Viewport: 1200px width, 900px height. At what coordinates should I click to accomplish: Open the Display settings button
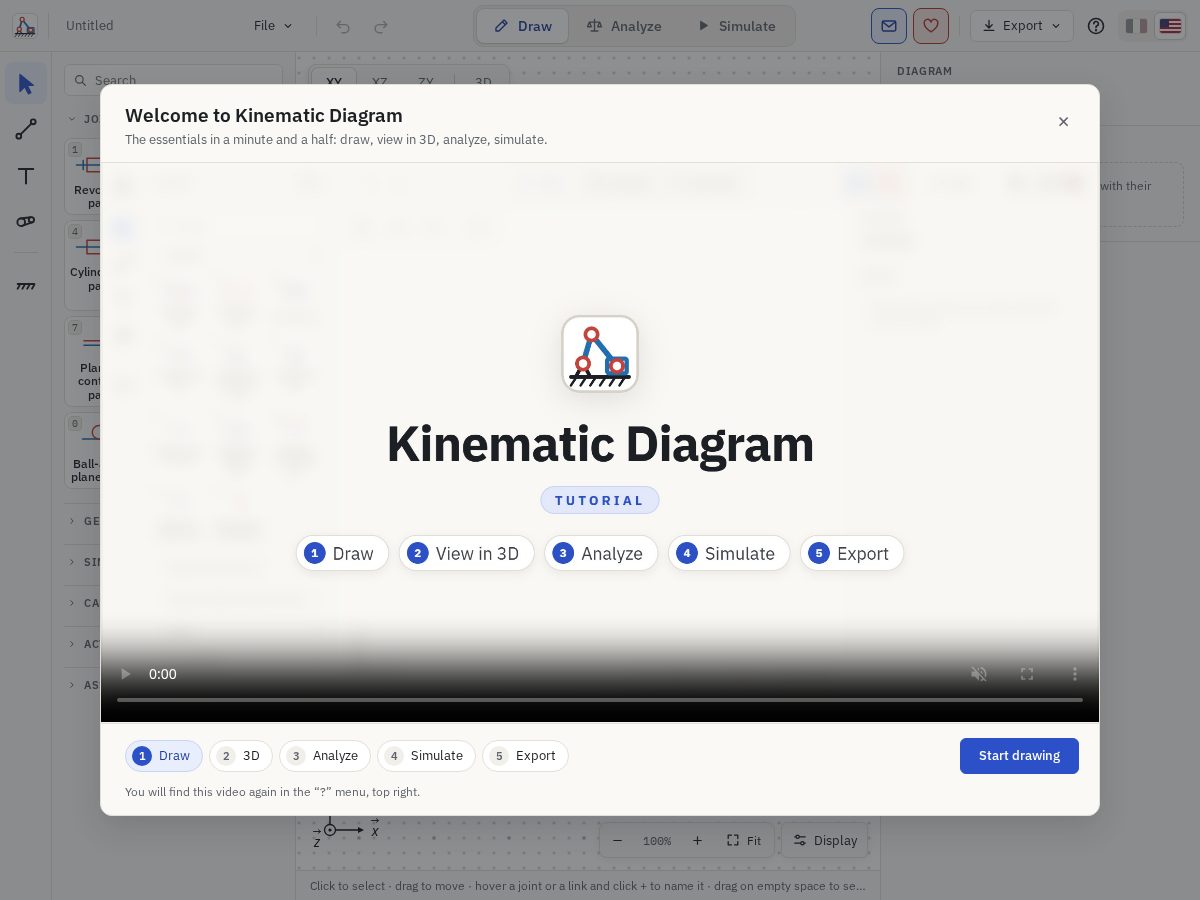tap(826, 841)
